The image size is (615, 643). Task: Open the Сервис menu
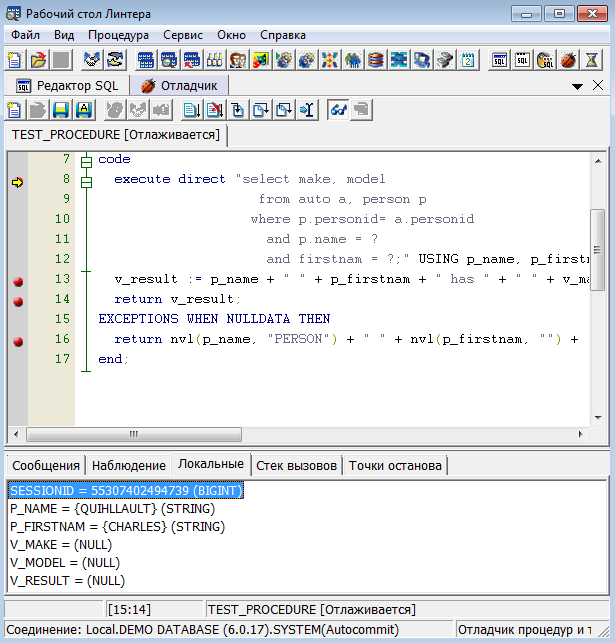[182, 35]
